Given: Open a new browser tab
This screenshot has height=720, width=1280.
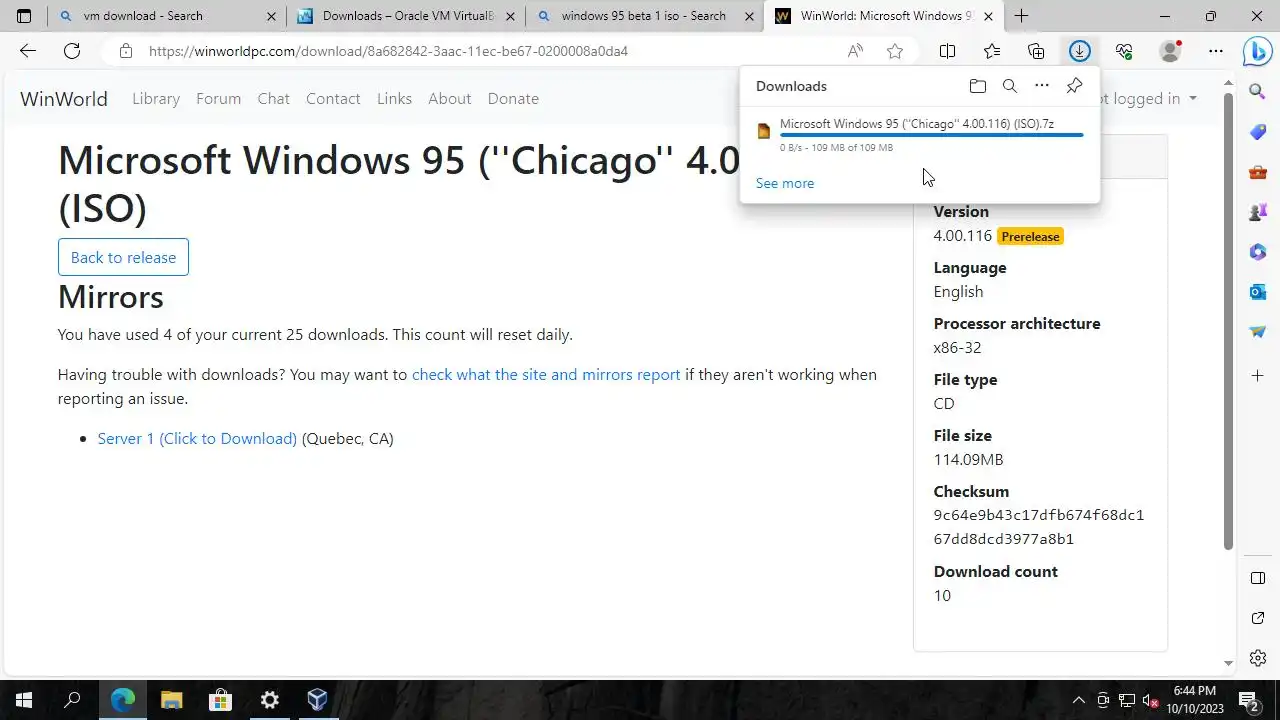Looking at the screenshot, I should point(1021,16).
